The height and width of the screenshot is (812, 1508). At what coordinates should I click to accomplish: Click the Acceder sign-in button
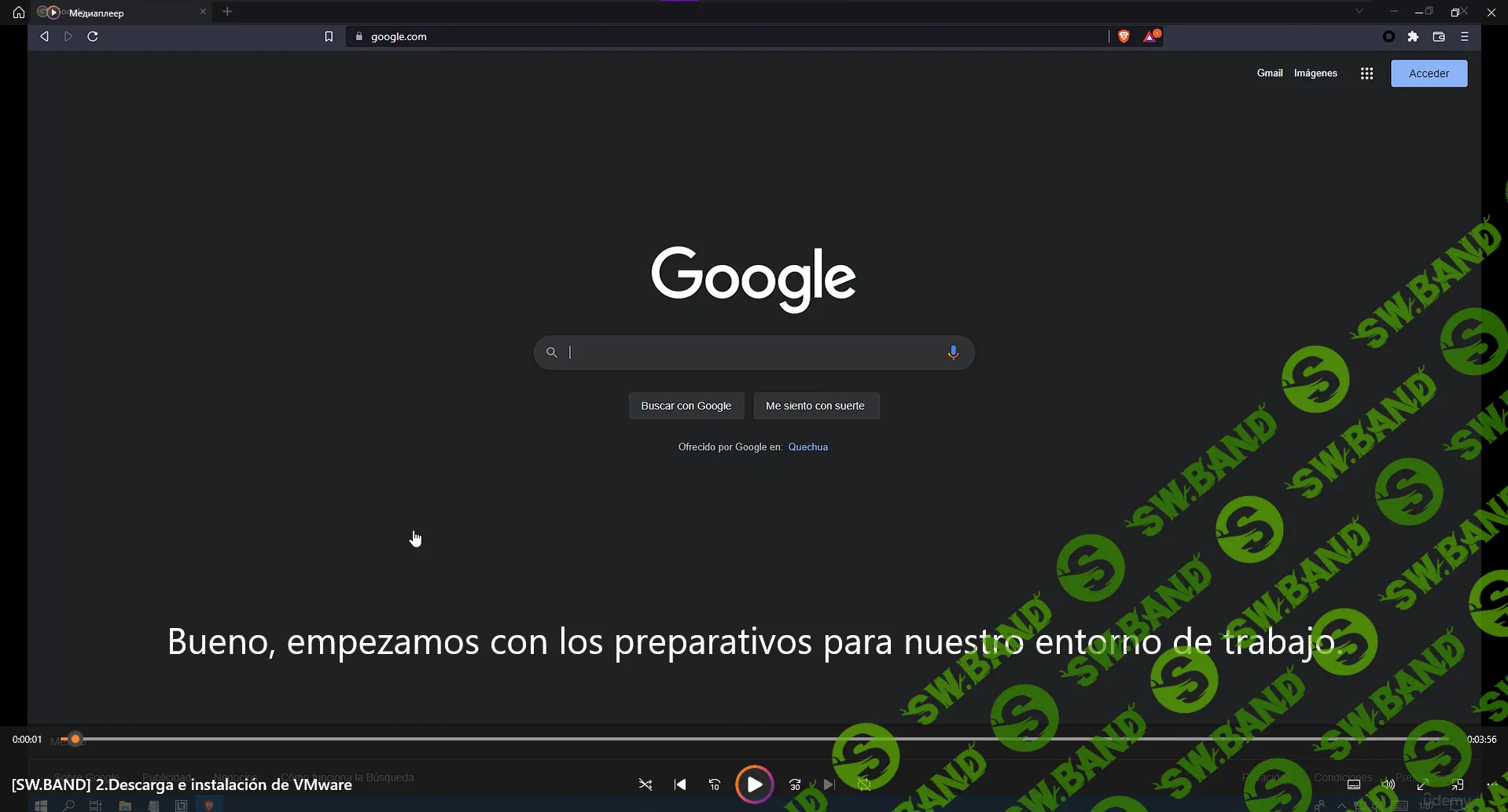pos(1429,73)
